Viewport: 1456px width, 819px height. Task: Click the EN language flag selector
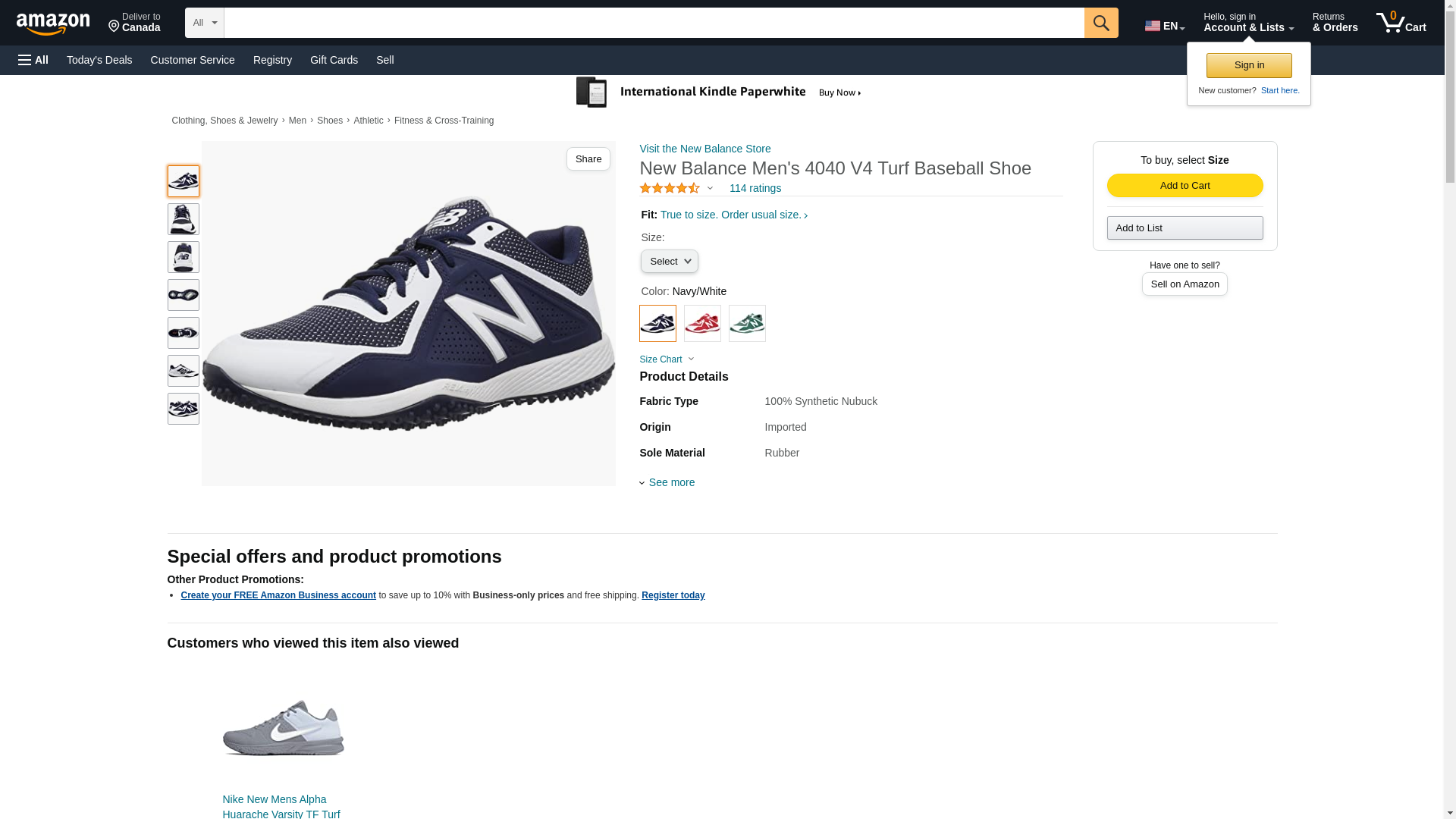(x=1164, y=26)
